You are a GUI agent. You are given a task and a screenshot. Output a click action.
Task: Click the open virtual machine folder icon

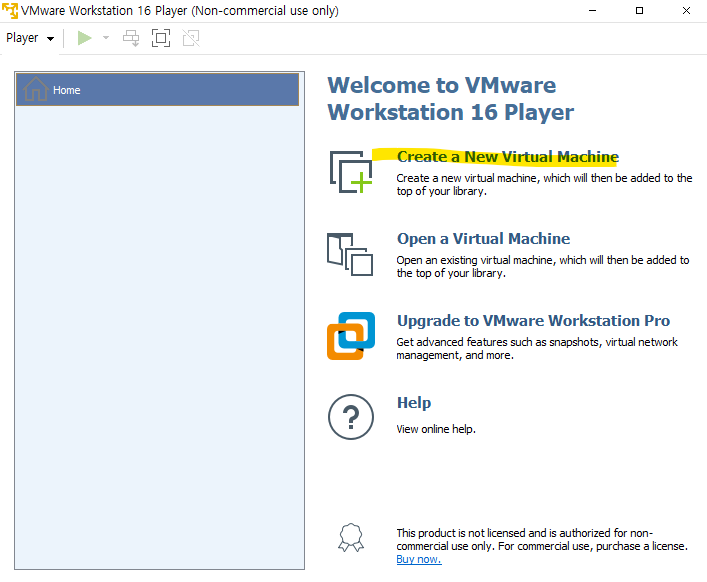tap(350, 254)
